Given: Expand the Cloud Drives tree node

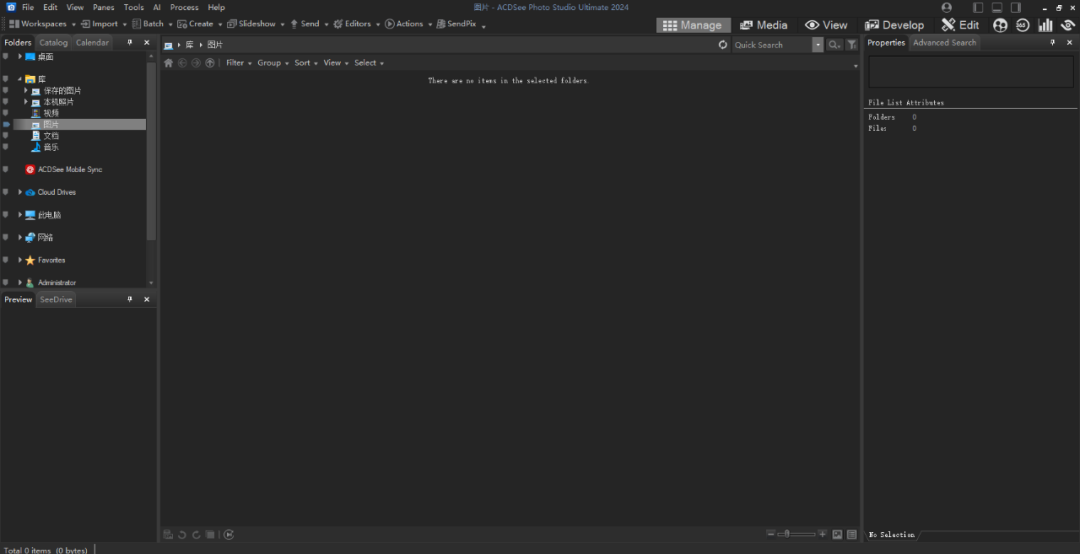Looking at the screenshot, I should (20, 192).
